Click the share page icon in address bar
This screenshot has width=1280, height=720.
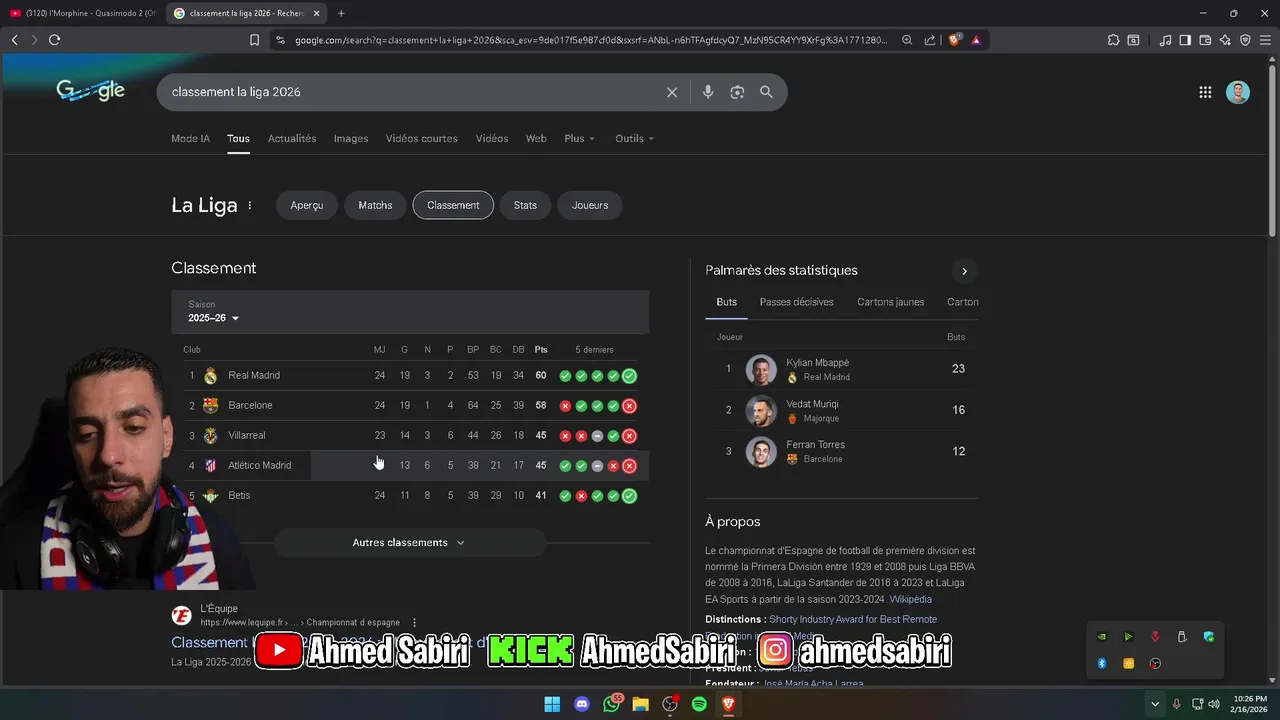tap(930, 40)
